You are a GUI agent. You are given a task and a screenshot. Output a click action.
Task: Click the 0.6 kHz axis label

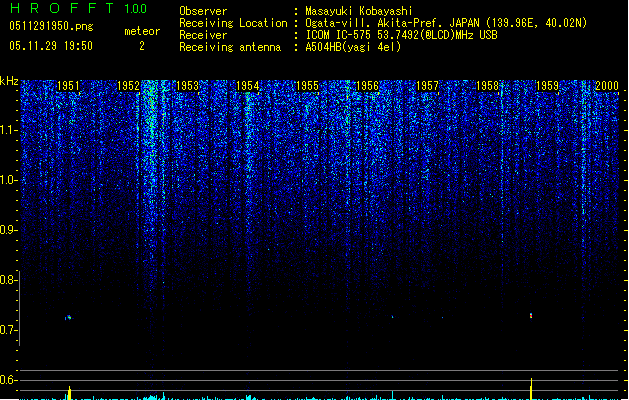pos(9,380)
